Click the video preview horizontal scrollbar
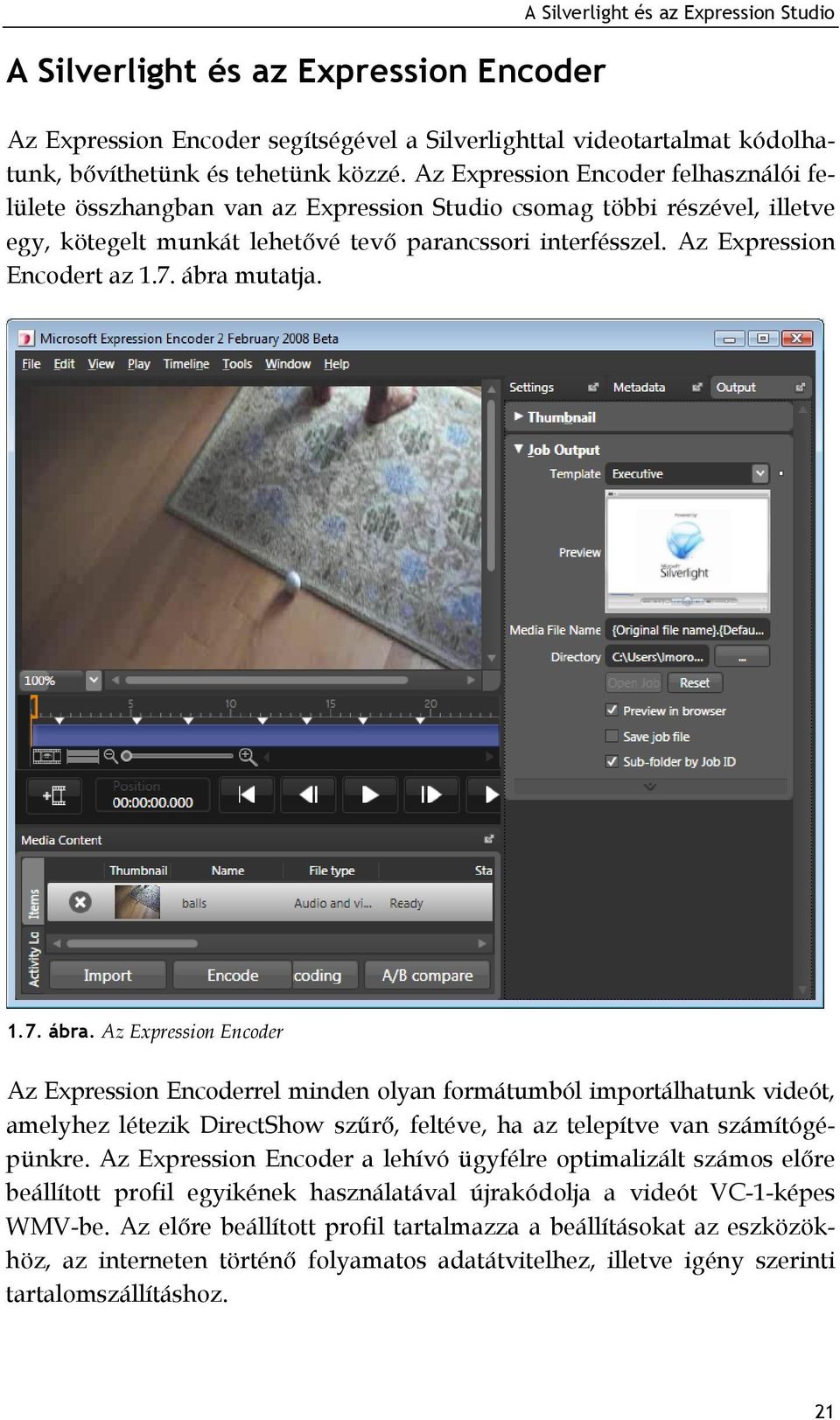Image resolution: width=840 pixels, height=1420 pixels. [266, 680]
